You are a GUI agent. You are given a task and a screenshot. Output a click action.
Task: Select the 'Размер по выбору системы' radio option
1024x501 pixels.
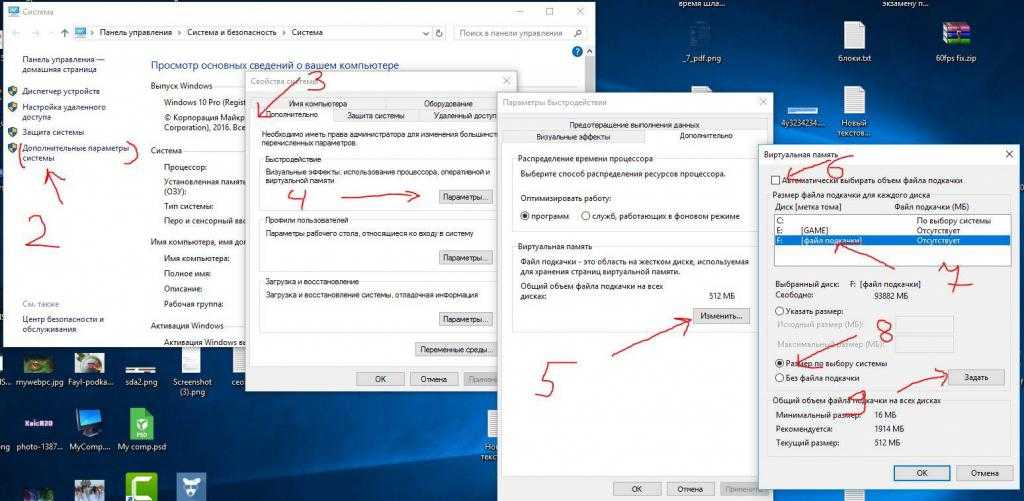(781, 363)
